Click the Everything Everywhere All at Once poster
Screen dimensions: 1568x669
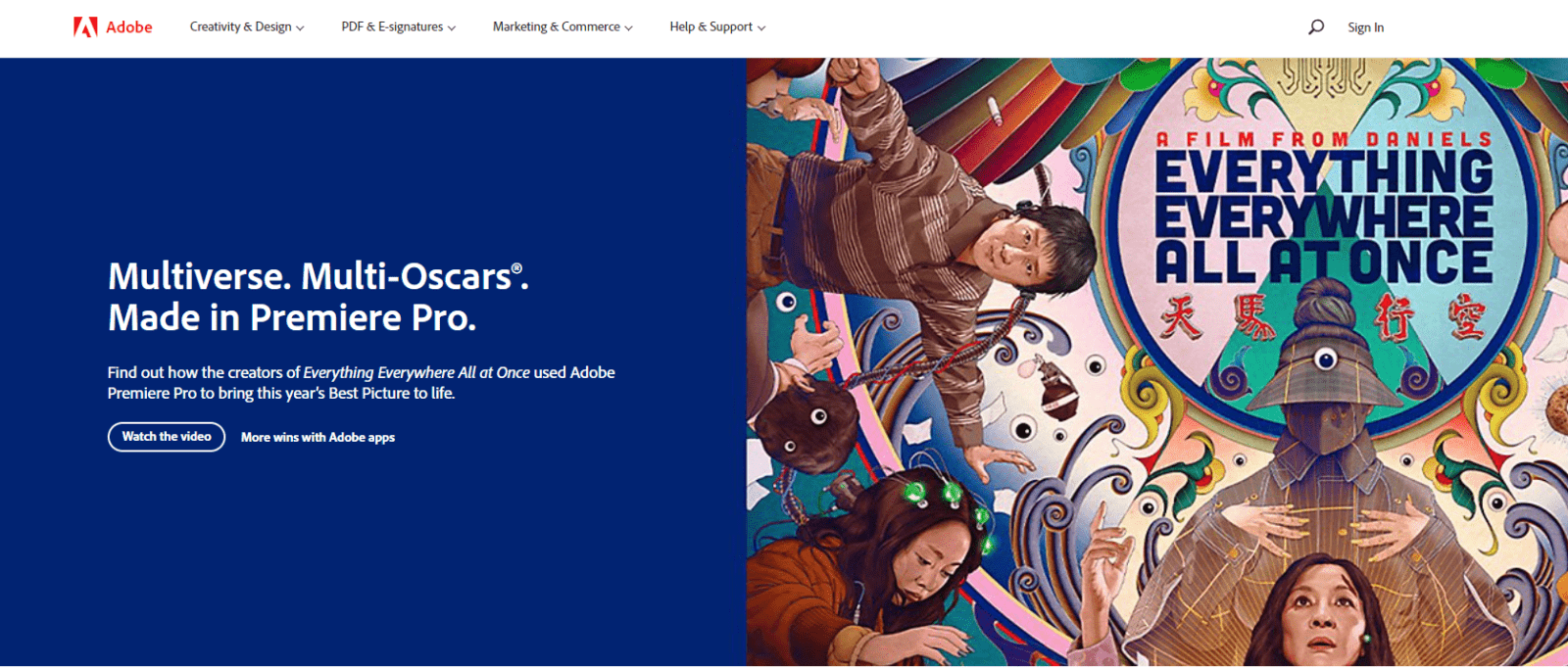click(1157, 362)
